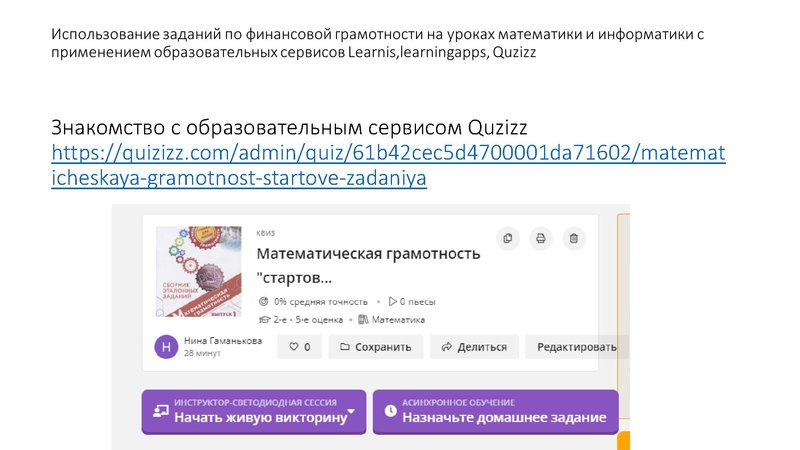Like the quiz with heart button
The width and height of the screenshot is (800, 450).
(x=299, y=347)
